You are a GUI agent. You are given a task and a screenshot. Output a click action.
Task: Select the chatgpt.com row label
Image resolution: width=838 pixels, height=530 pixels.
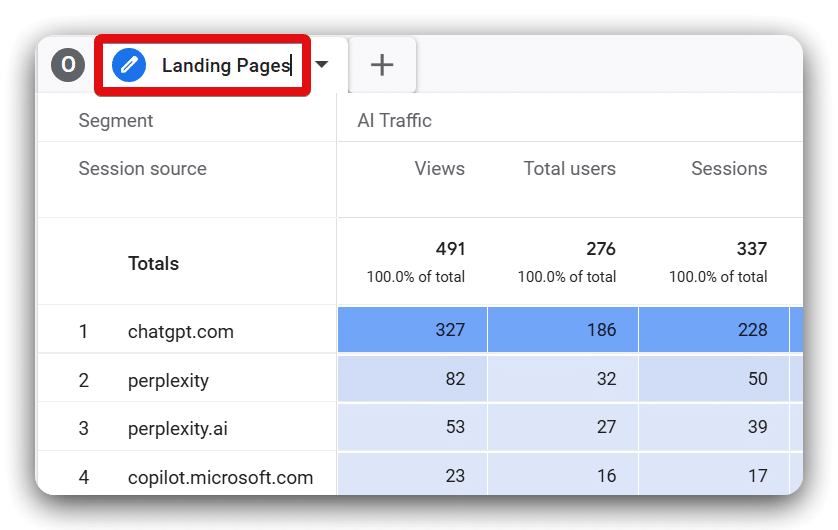coord(181,332)
